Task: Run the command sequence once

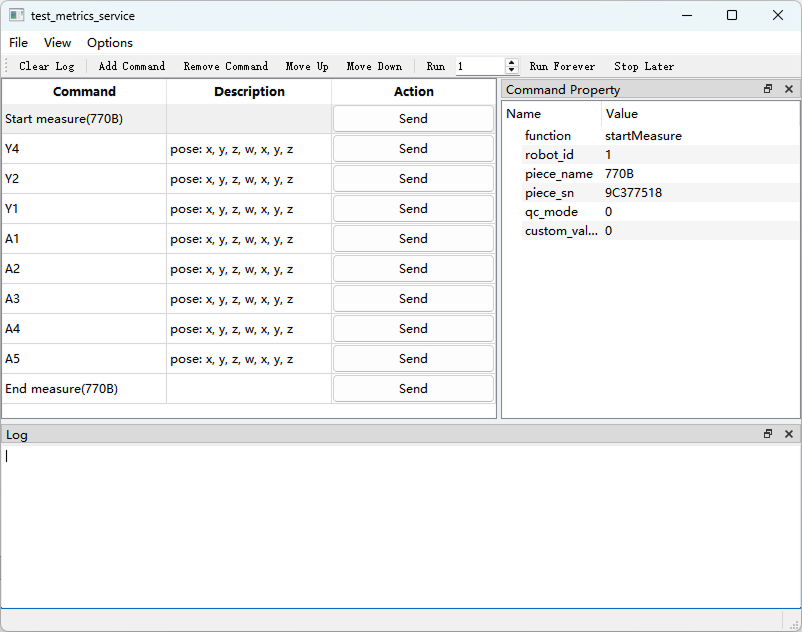Action: 435,66
